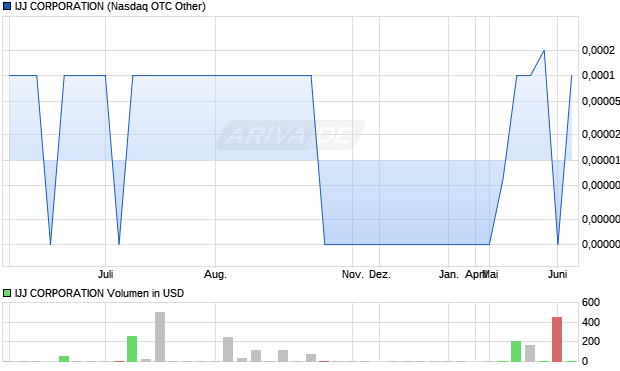Image resolution: width=620 pixels, height=371 pixels.
Task: Click the '0,00005' price axis label
Action: pyautogui.click(x=601, y=101)
